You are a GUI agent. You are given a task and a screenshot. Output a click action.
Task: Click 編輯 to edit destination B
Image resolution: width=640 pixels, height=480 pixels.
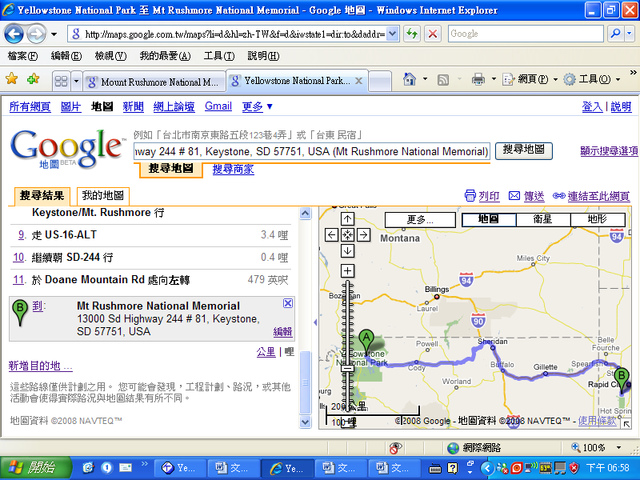click(283, 332)
